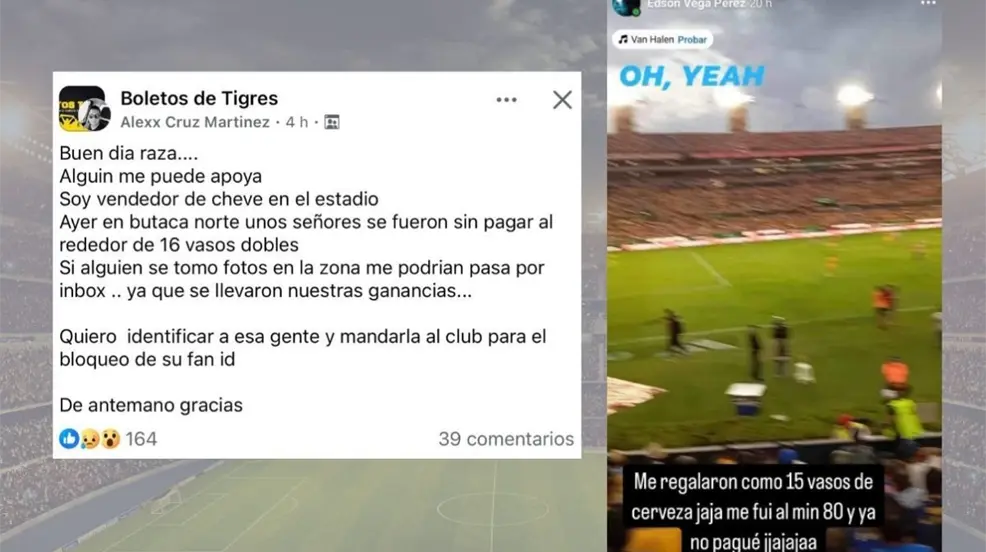View the 164 reactions count
Image resolution: width=986 pixels, height=552 pixels.
point(141,439)
